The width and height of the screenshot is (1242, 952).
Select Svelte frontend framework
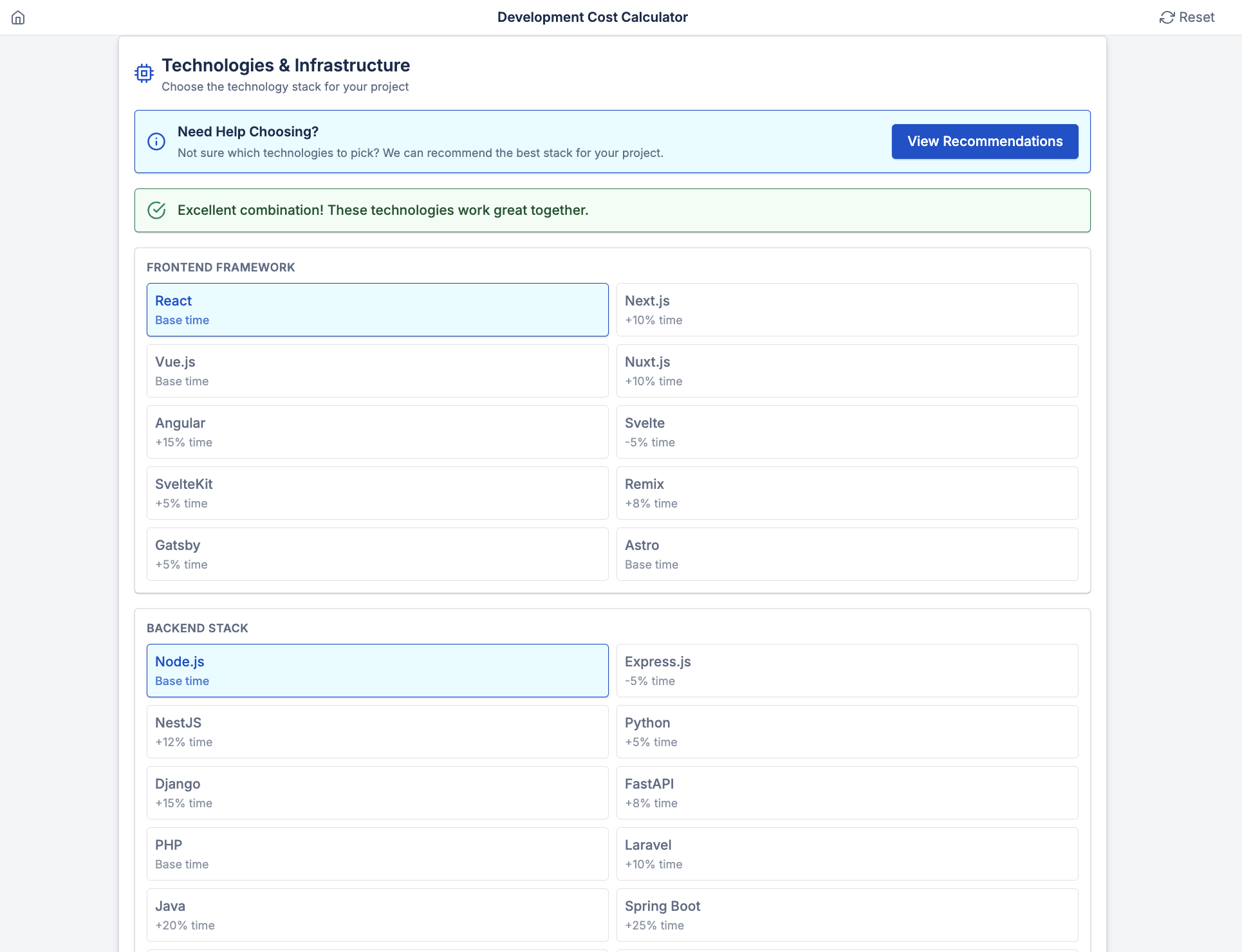coord(847,432)
